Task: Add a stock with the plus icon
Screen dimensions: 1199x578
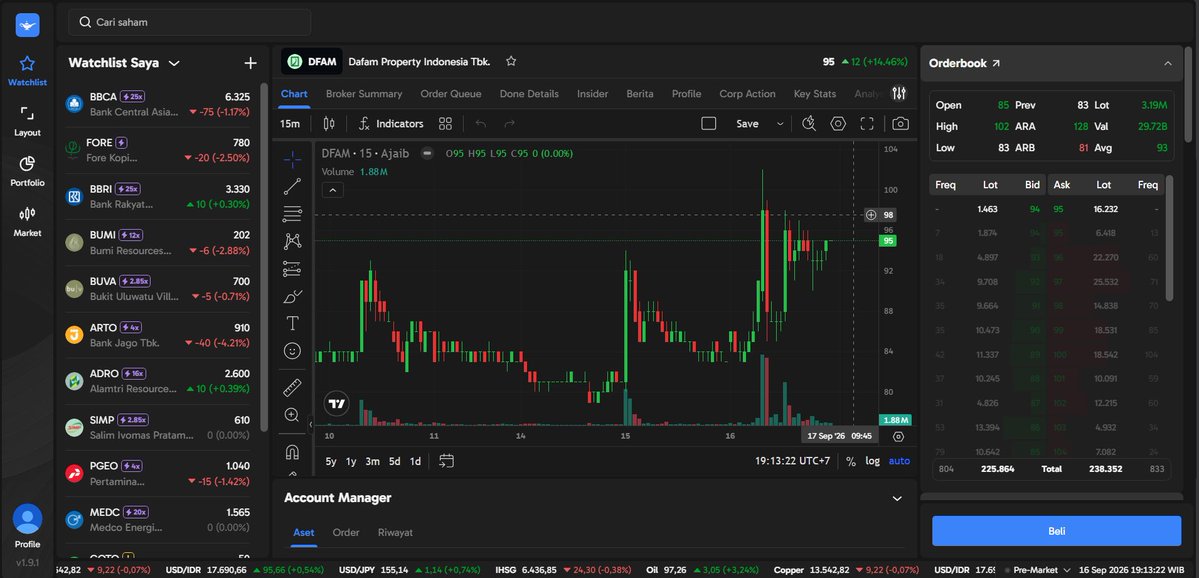Action: click(x=250, y=63)
